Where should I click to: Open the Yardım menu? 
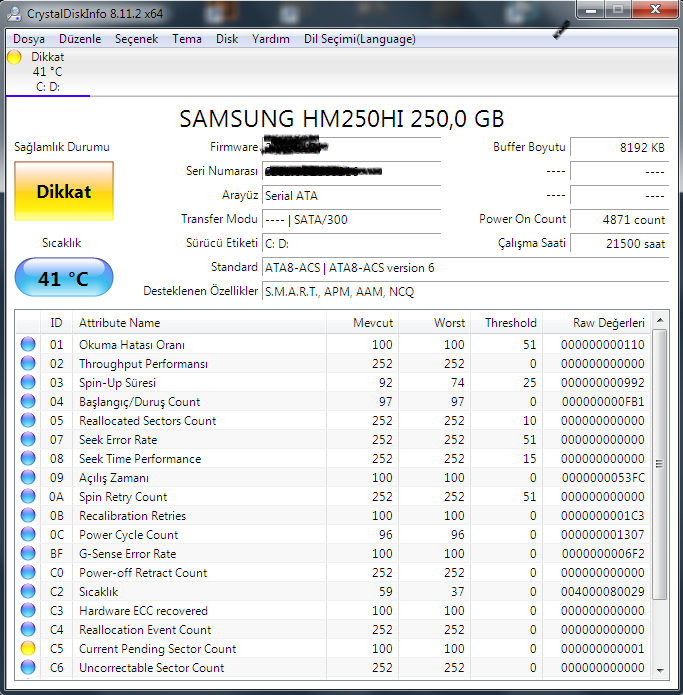[x=271, y=39]
